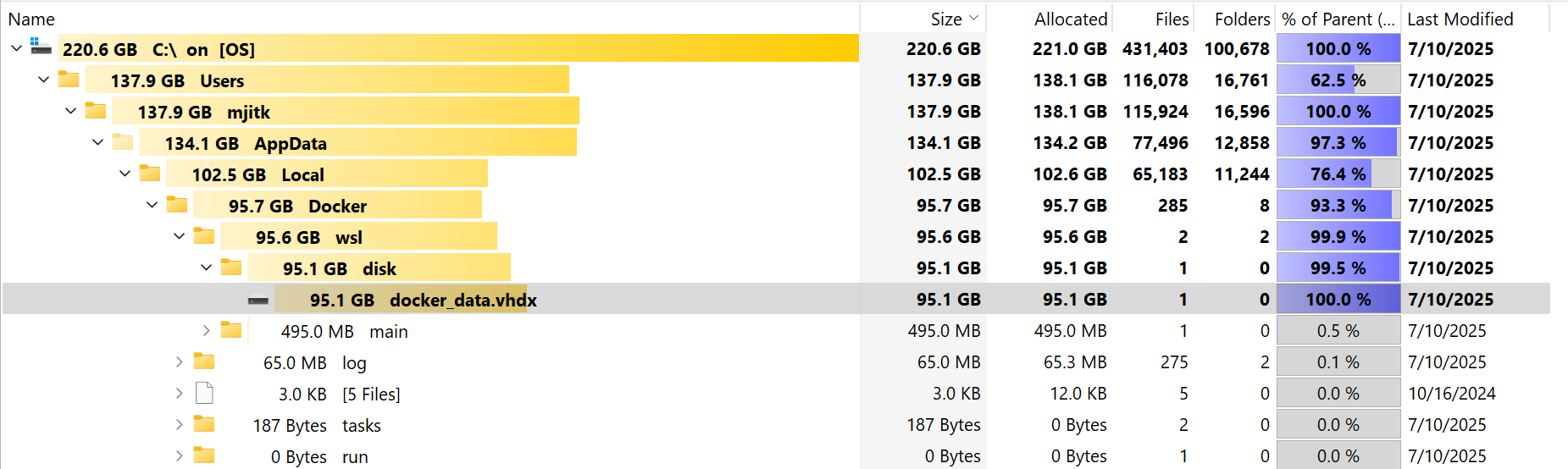
Task: Click the tasks folder icon
Action: point(204,425)
